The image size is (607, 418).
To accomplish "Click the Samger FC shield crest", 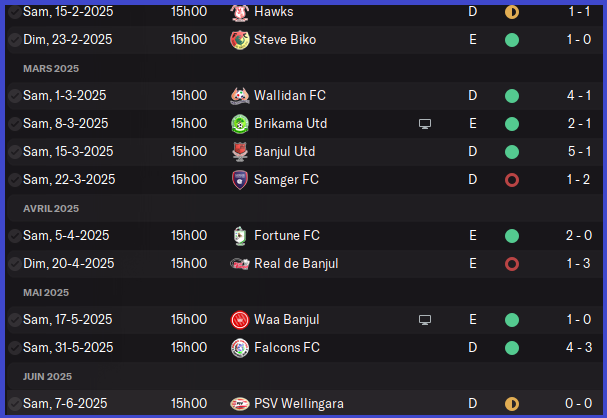I will tap(239, 180).
